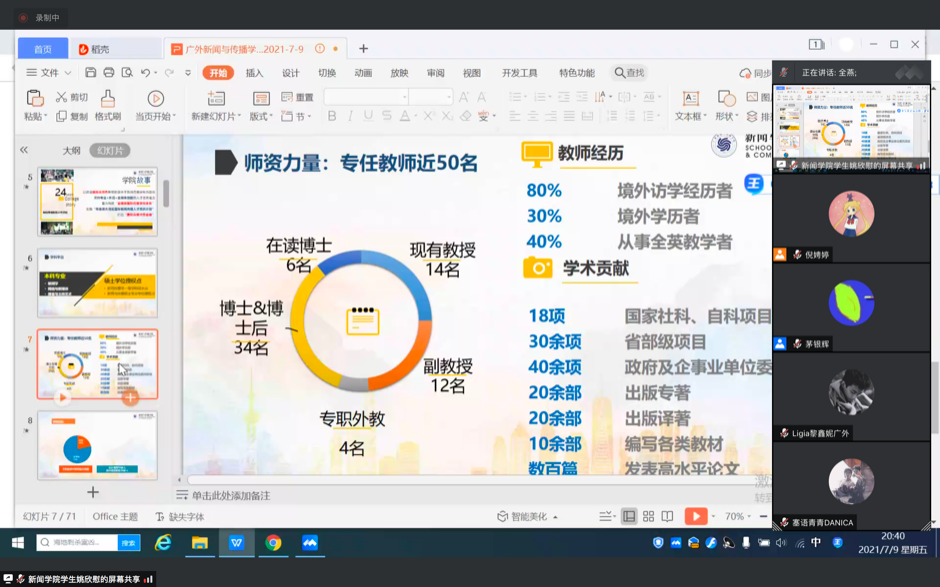The height and width of the screenshot is (587, 940).
Task: Expand the 70% zoom level dropdown
Action: [738, 516]
